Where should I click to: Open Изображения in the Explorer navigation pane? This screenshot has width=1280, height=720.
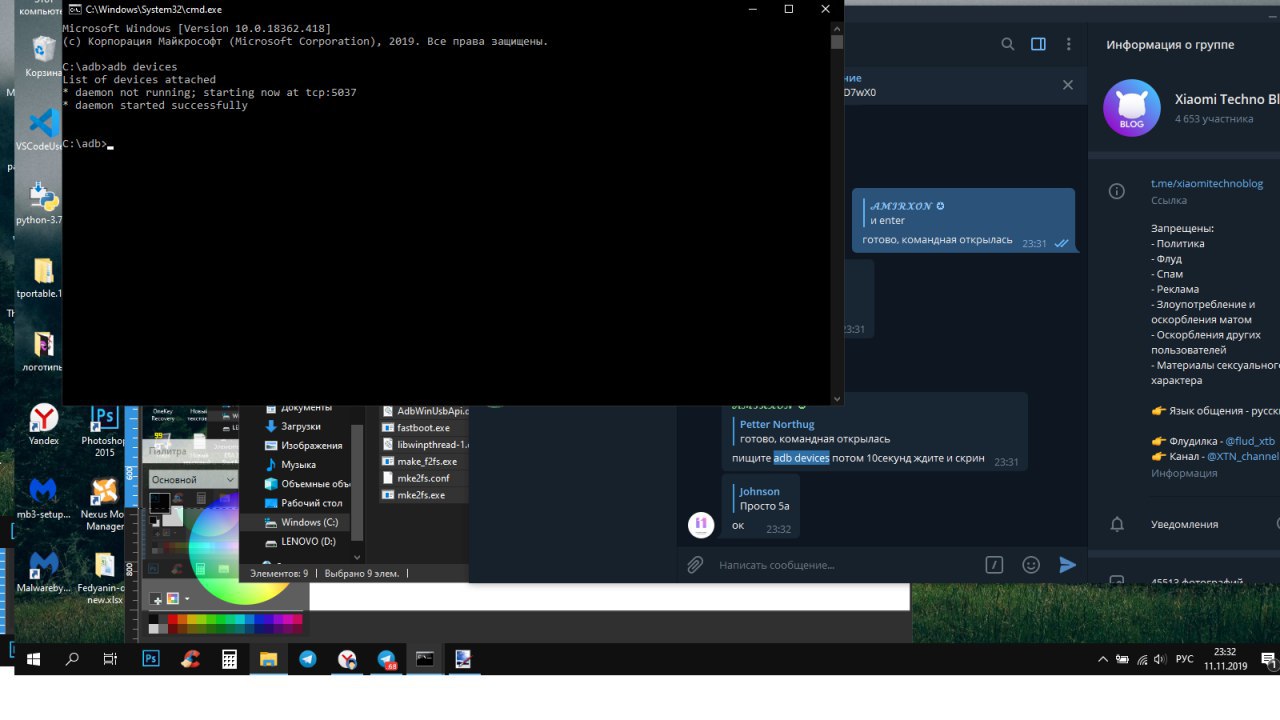click(304, 445)
